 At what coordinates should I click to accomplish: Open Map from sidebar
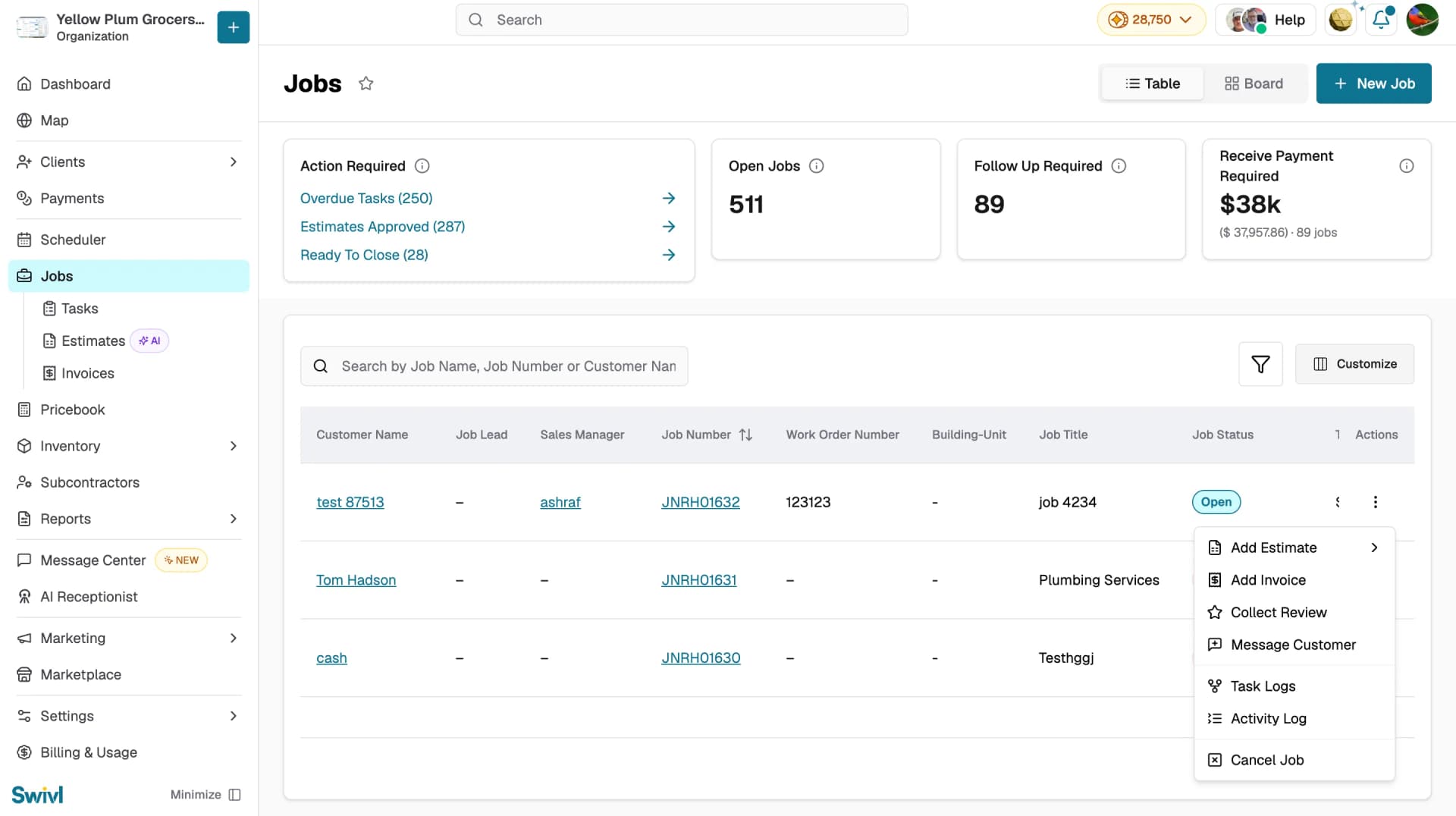pyautogui.click(x=129, y=121)
